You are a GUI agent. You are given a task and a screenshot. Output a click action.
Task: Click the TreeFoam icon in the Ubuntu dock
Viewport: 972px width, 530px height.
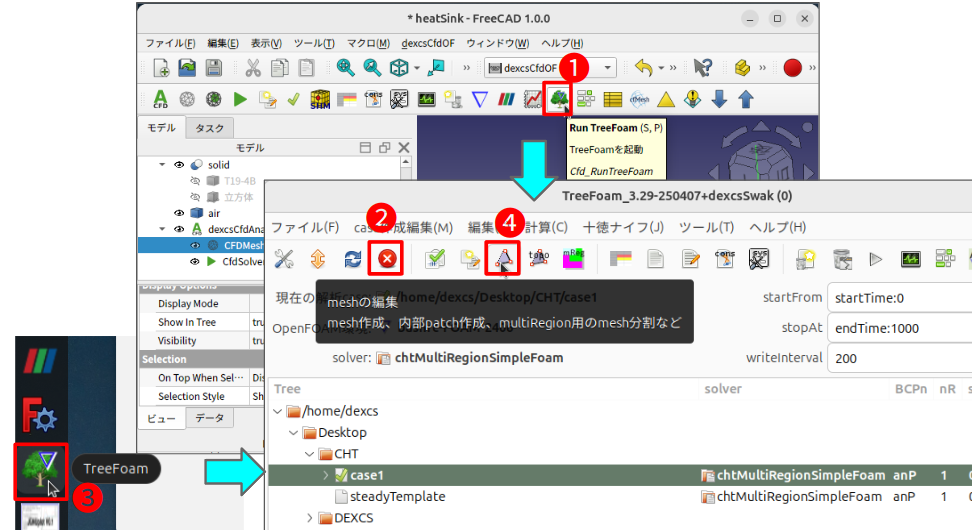point(40,470)
